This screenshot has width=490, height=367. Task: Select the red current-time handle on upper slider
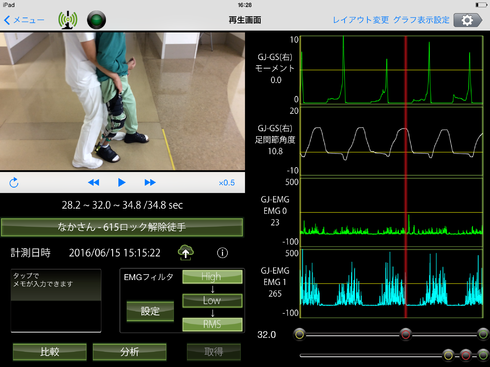point(406,334)
